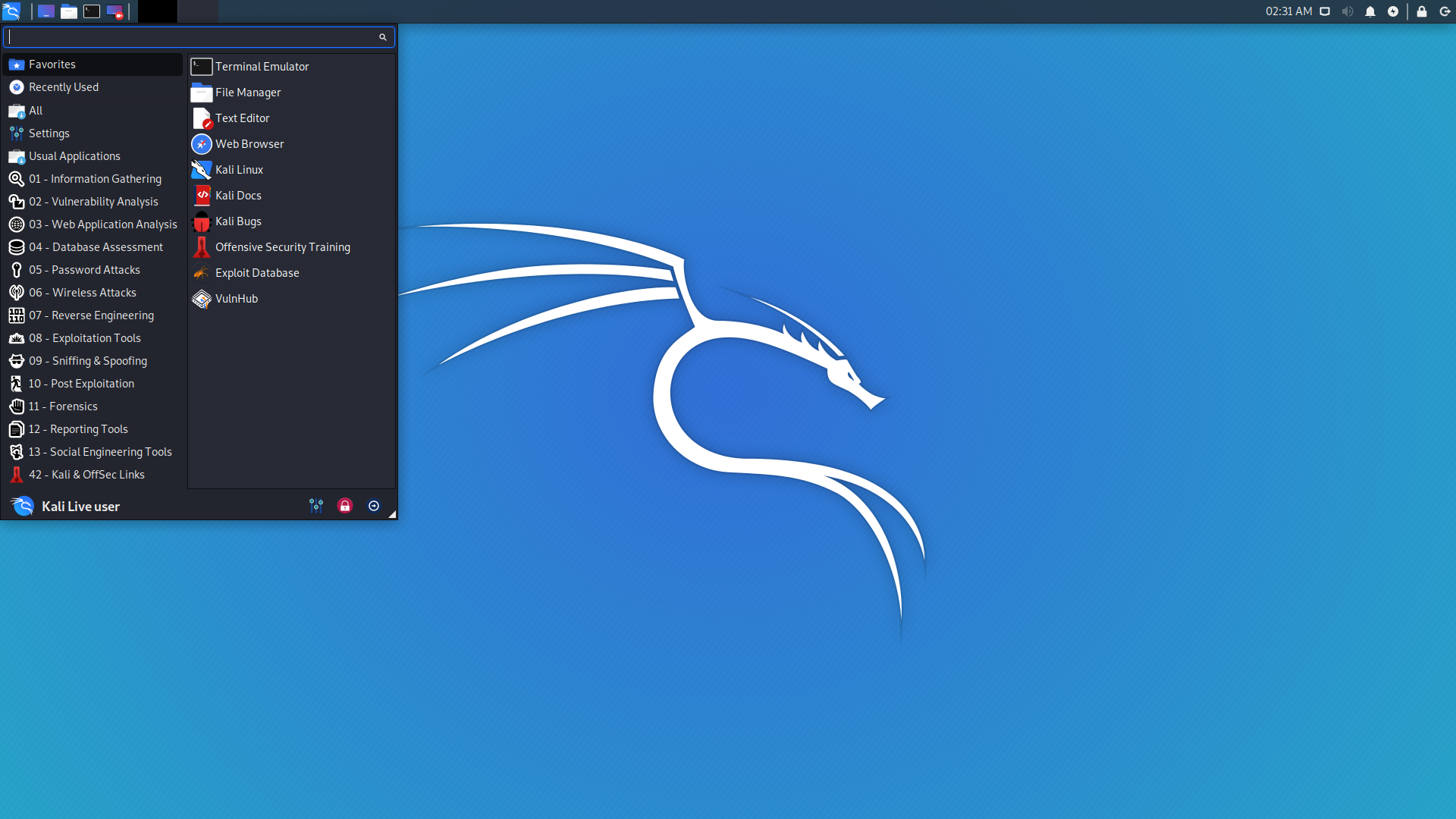Screen dimensions: 1456x819
Task: Click the volume speaker tray icon
Action: pos(1348,11)
